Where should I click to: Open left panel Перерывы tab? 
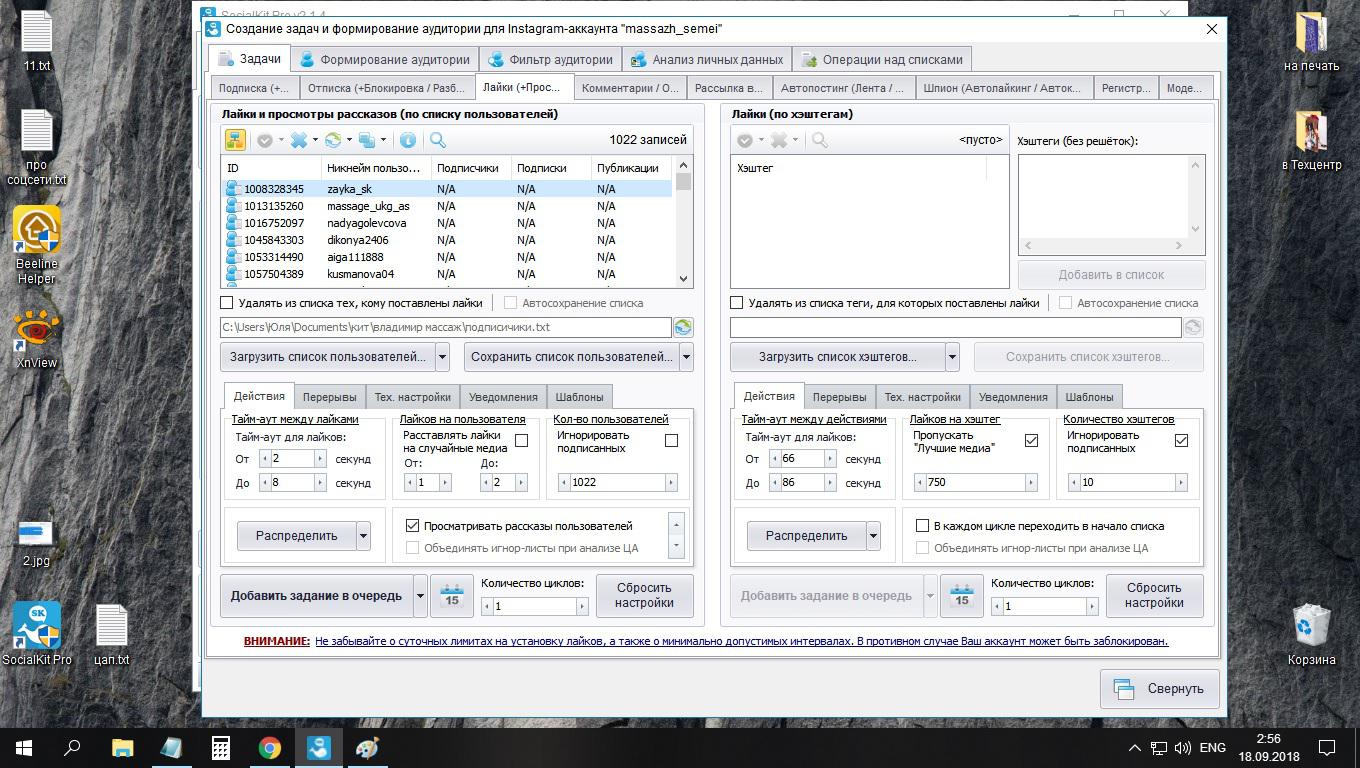[x=330, y=397]
